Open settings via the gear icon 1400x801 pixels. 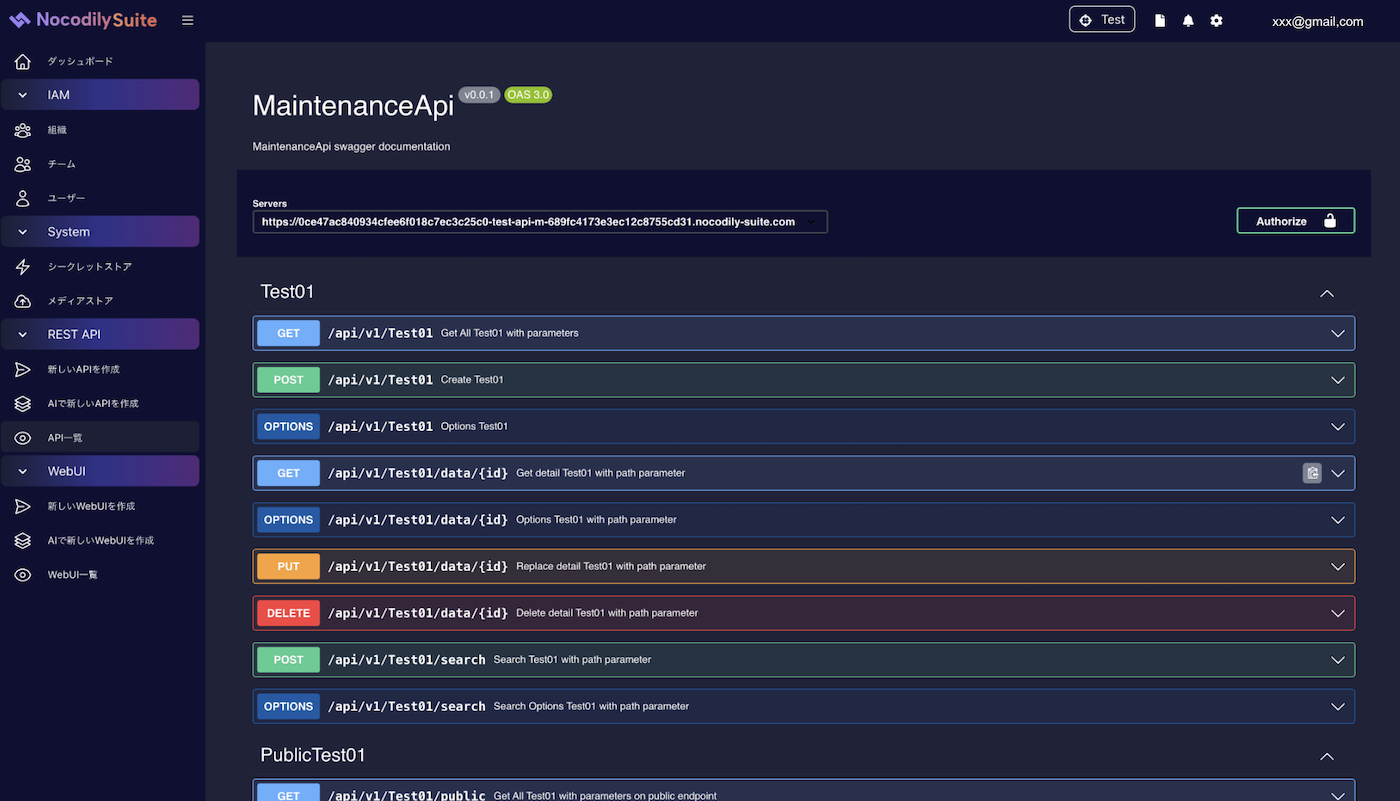click(1216, 21)
